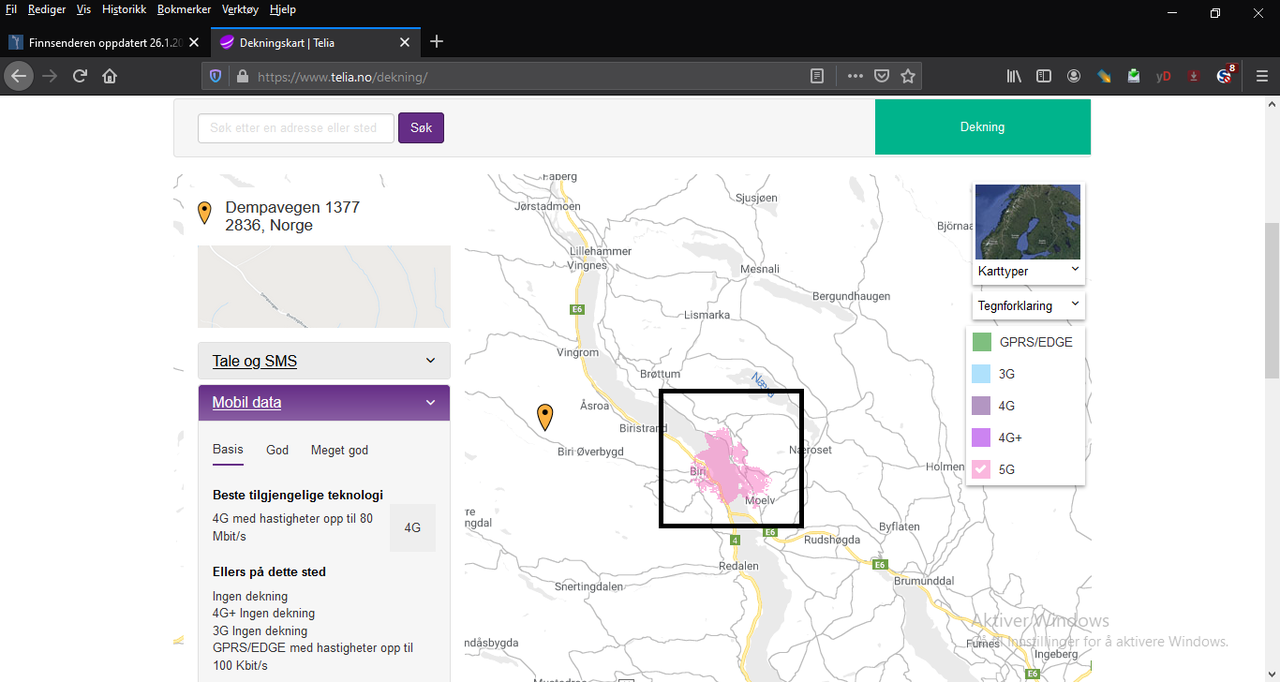The image size is (1280, 682).
Task: Click the satellite map thumbnail
Action: [x=1028, y=222]
